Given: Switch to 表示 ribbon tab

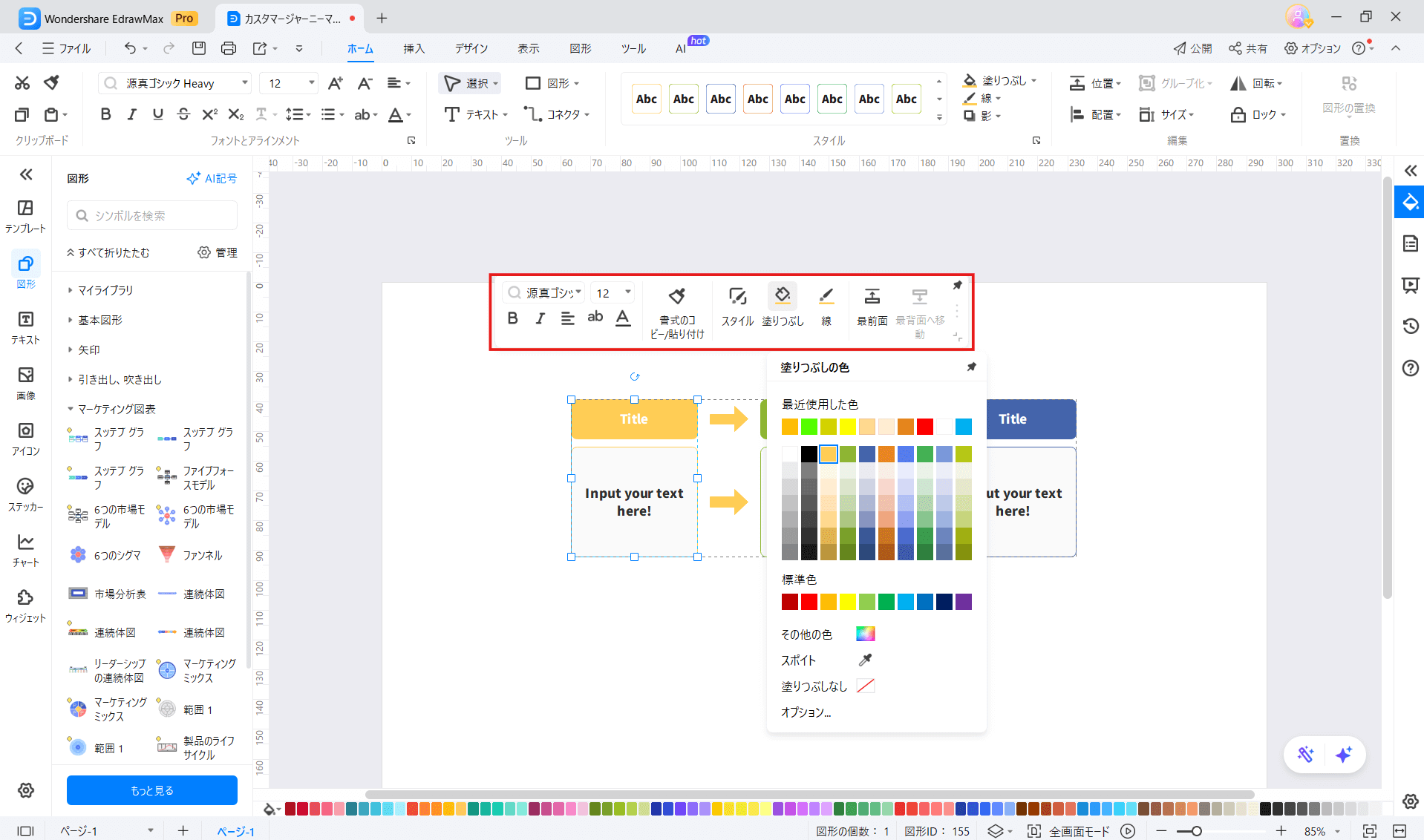Looking at the screenshot, I should click(528, 48).
